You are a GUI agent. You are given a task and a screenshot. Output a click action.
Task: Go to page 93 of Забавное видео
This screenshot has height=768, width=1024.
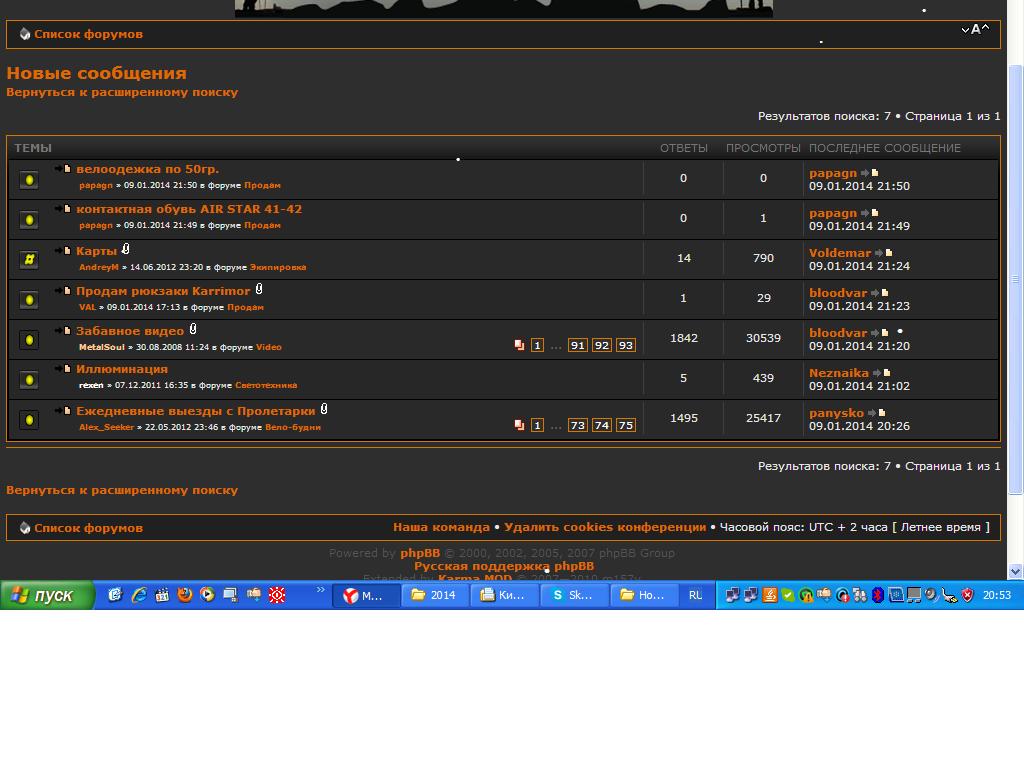tap(625, 345)
